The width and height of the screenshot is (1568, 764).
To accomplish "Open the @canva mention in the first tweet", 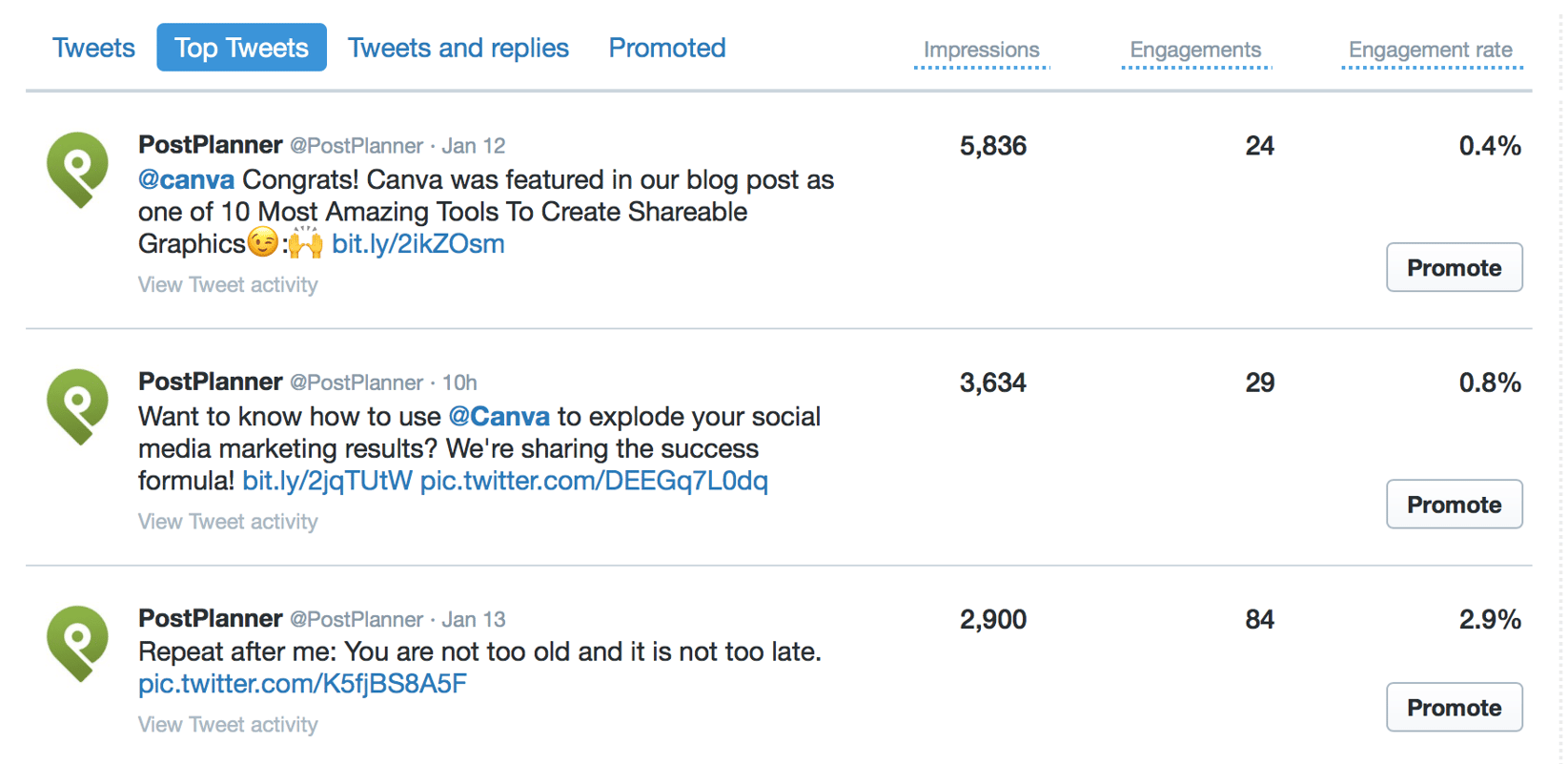I will click(x=186, y=178).
